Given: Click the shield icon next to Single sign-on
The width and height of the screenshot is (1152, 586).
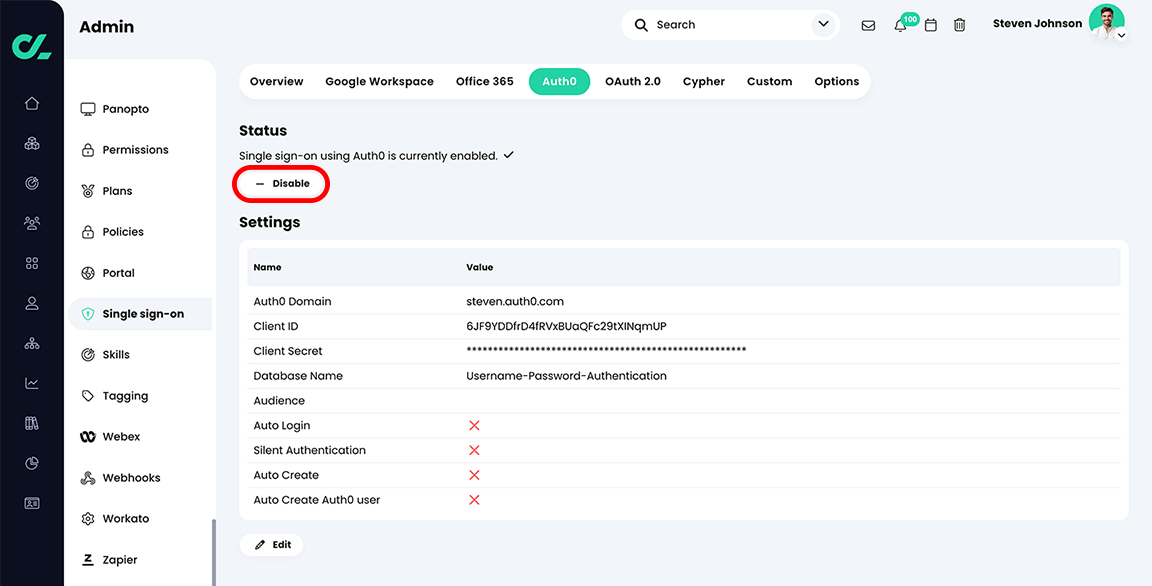Looking at the screenshot, I should (88, 313).
